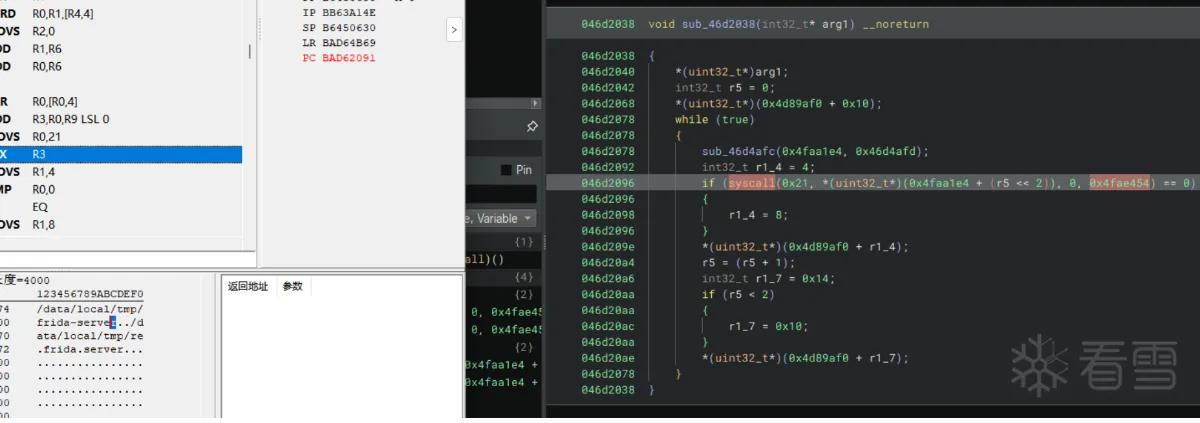Select the MOVS R0,21 instruction line

tap(121, 136)
